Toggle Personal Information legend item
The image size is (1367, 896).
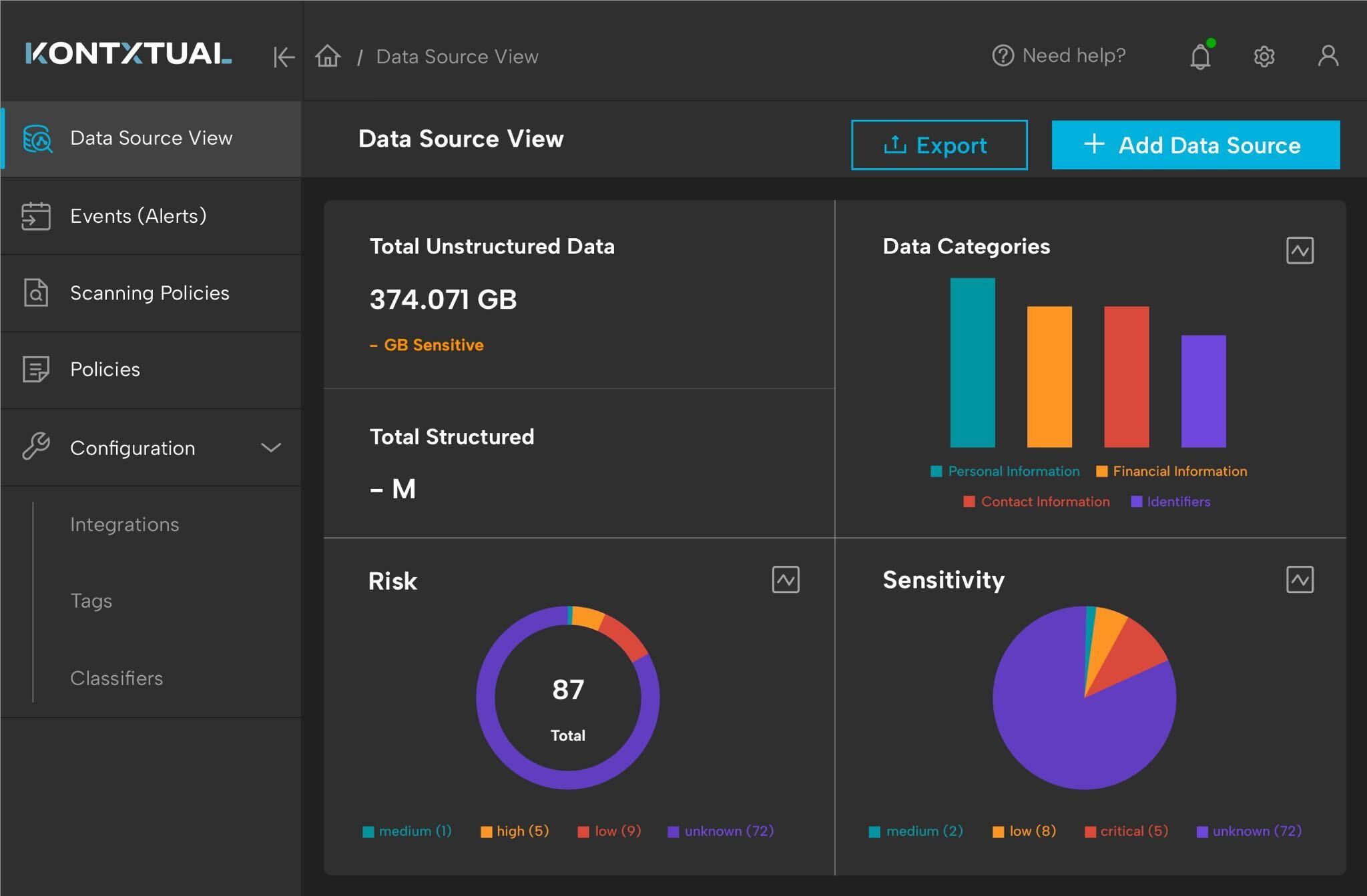point(1005,472)
